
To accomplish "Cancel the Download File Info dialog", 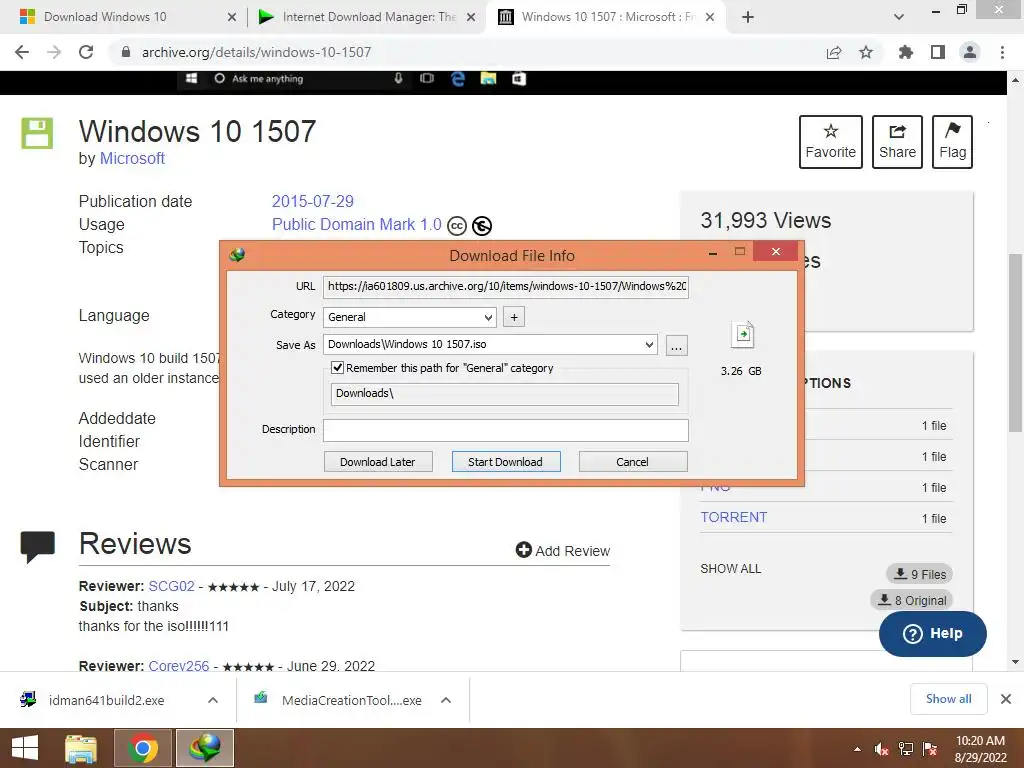I will tap(632, 462).
